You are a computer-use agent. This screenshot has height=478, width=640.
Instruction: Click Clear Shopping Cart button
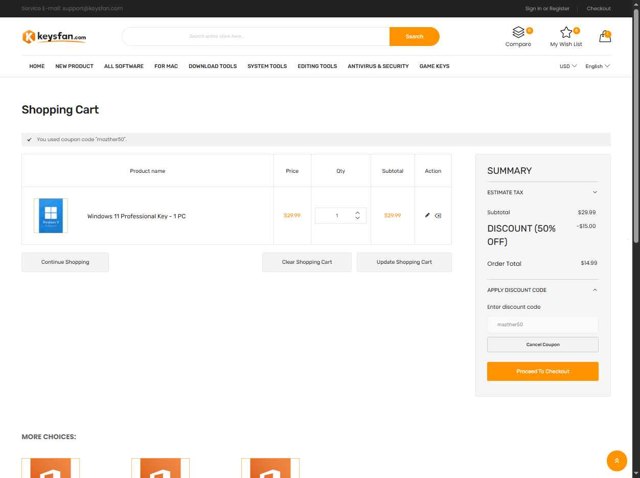tap(307, 262)
